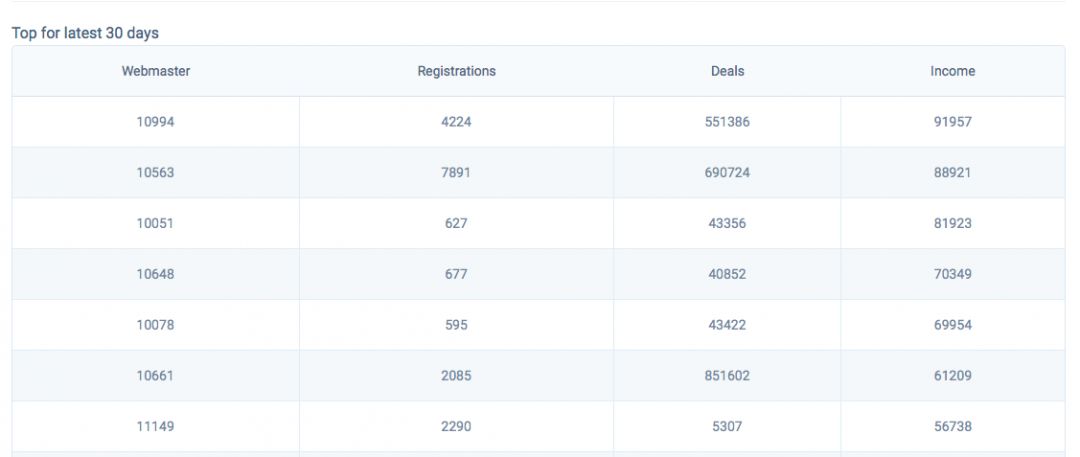Click deals value 551386
The width and height of the screenshot is (1080, 457).
tap(727, 122)
